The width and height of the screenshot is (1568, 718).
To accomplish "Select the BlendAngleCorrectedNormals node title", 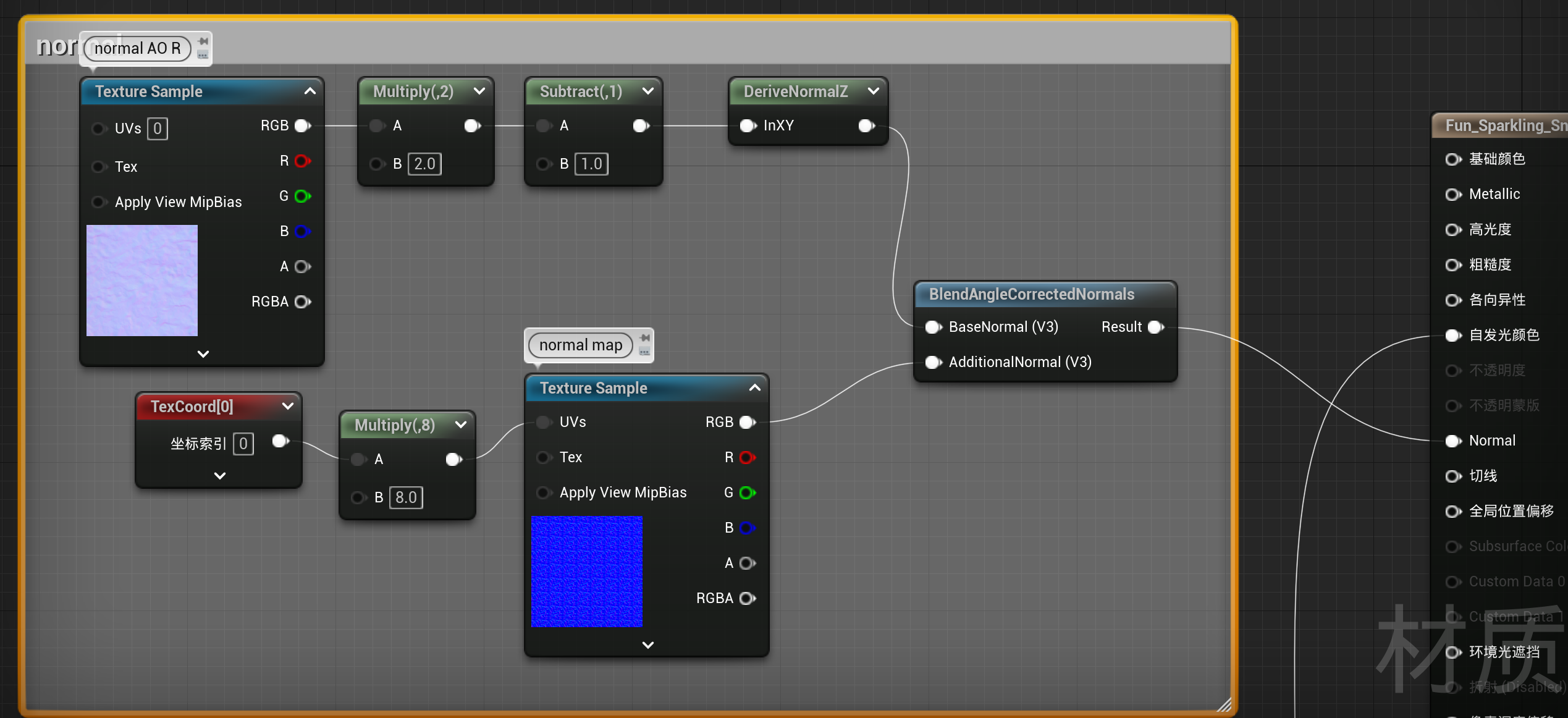I will [1031, 294].
